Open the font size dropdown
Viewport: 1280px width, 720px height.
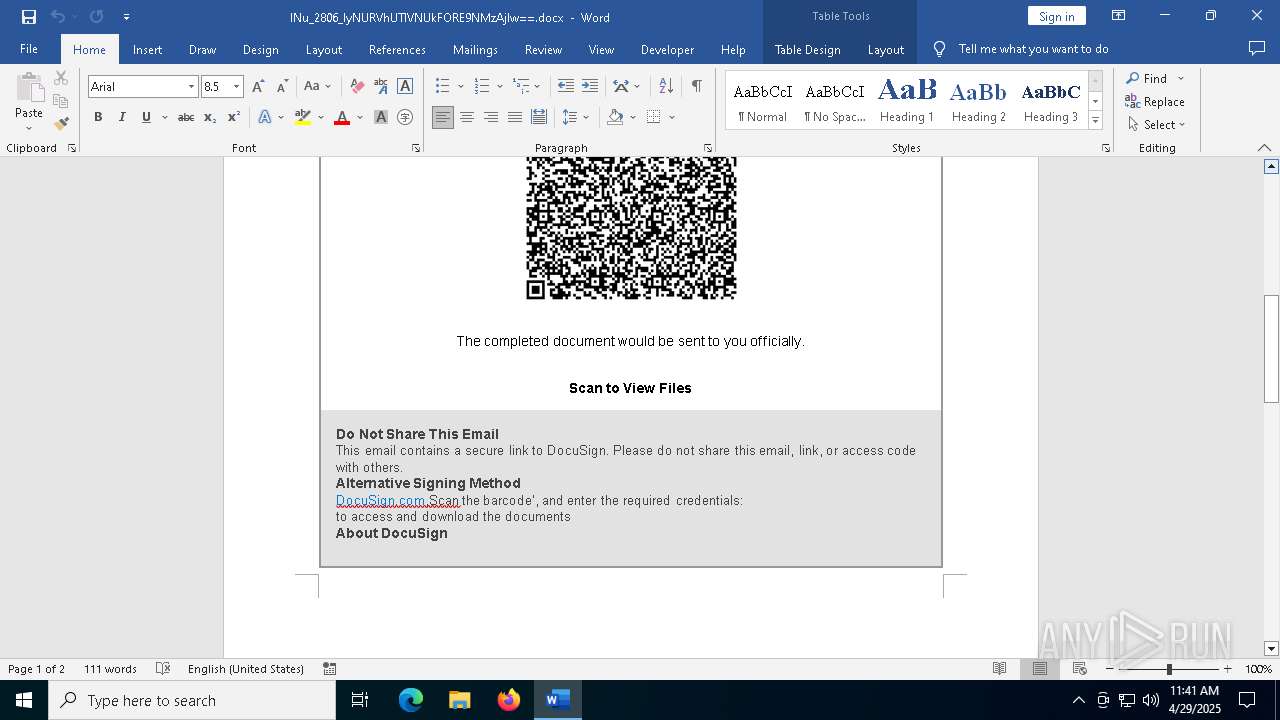[236, 87]
